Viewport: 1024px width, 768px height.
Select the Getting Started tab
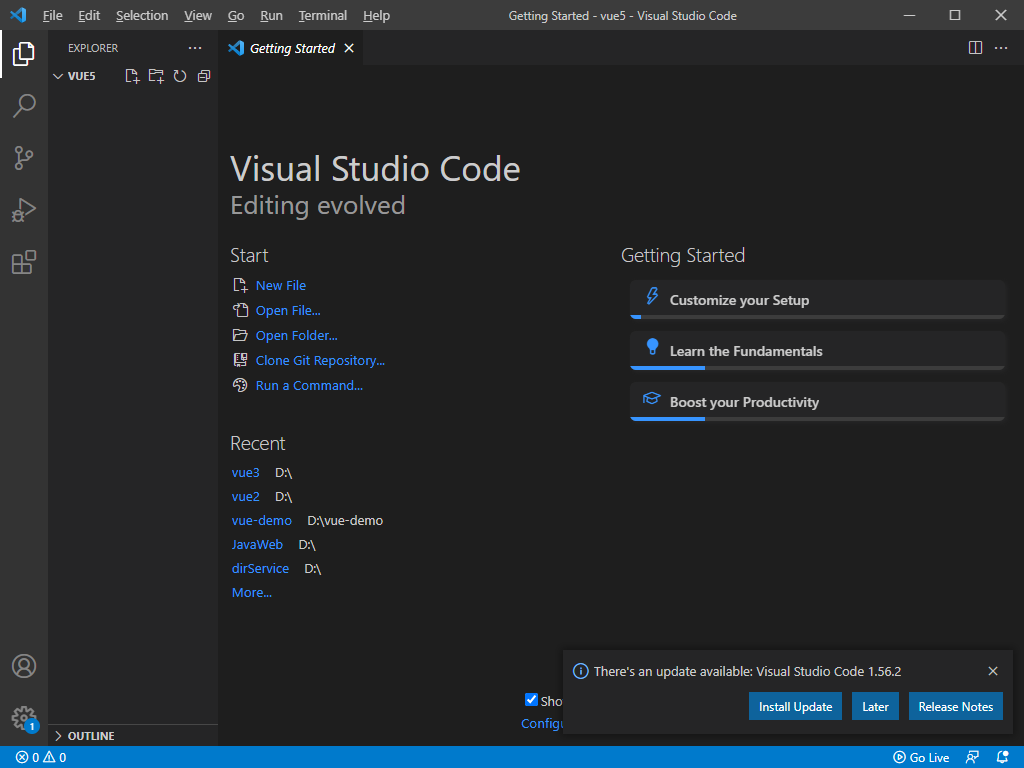292,48
